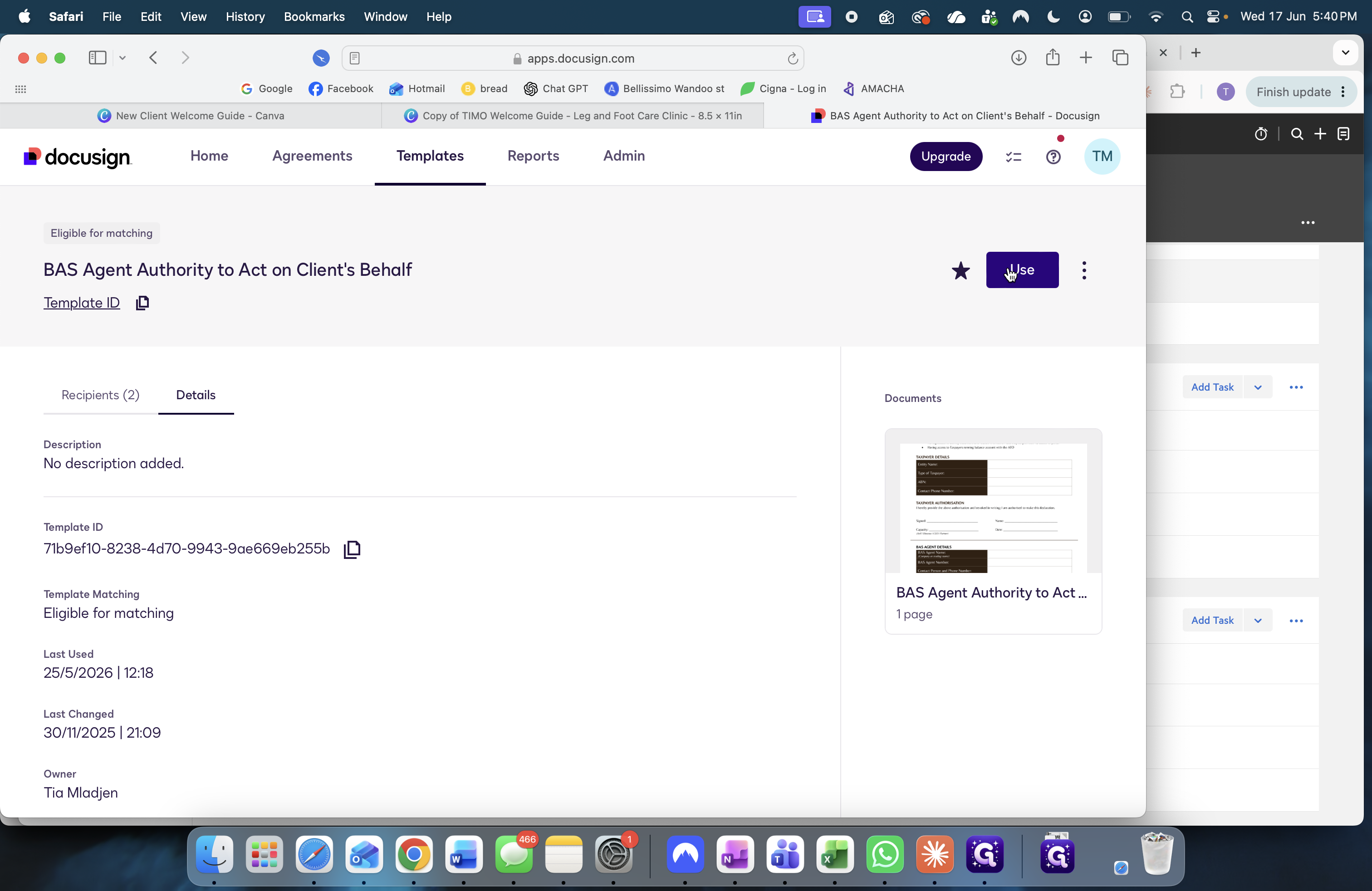Select the Templates navigation tab

tap(430, 156)
